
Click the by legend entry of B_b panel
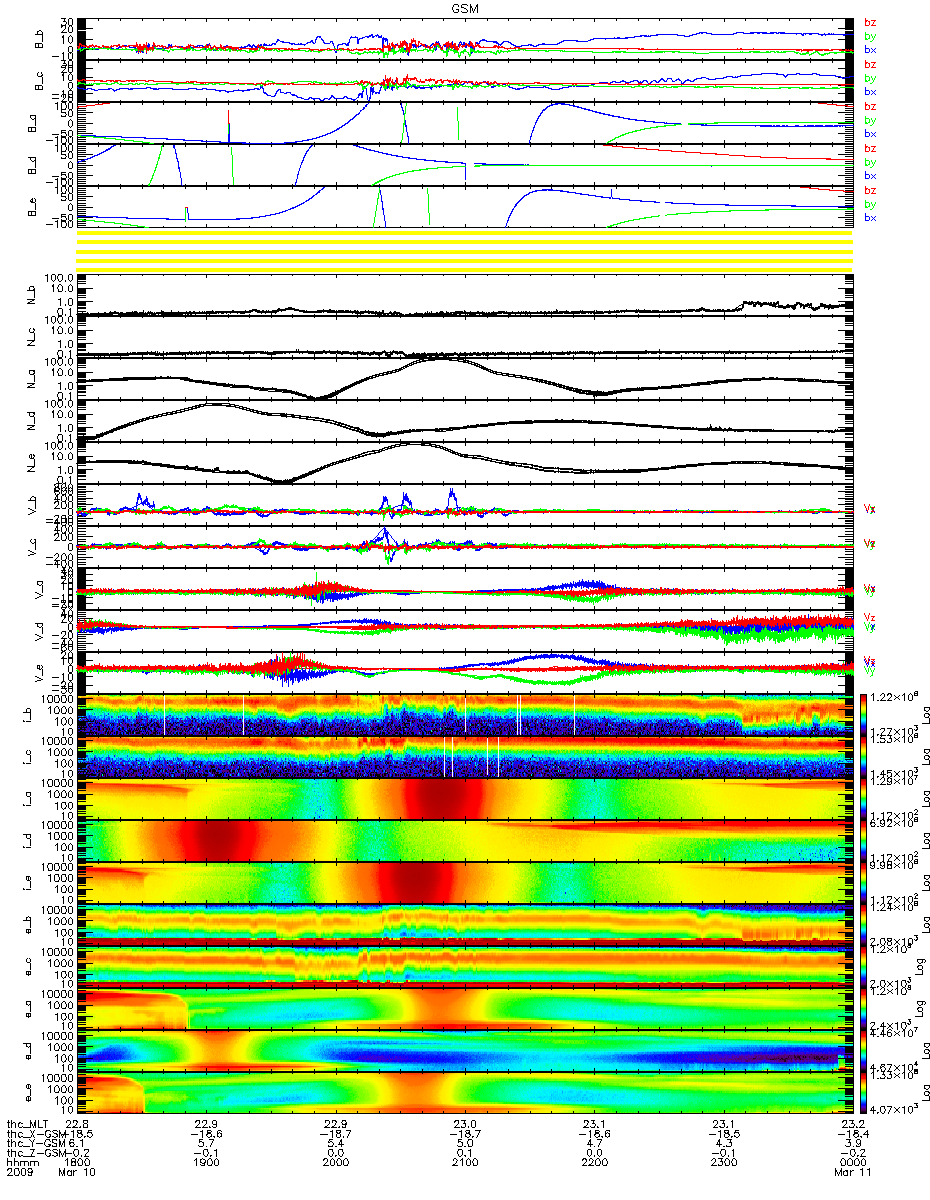click(x=870, y=36)
